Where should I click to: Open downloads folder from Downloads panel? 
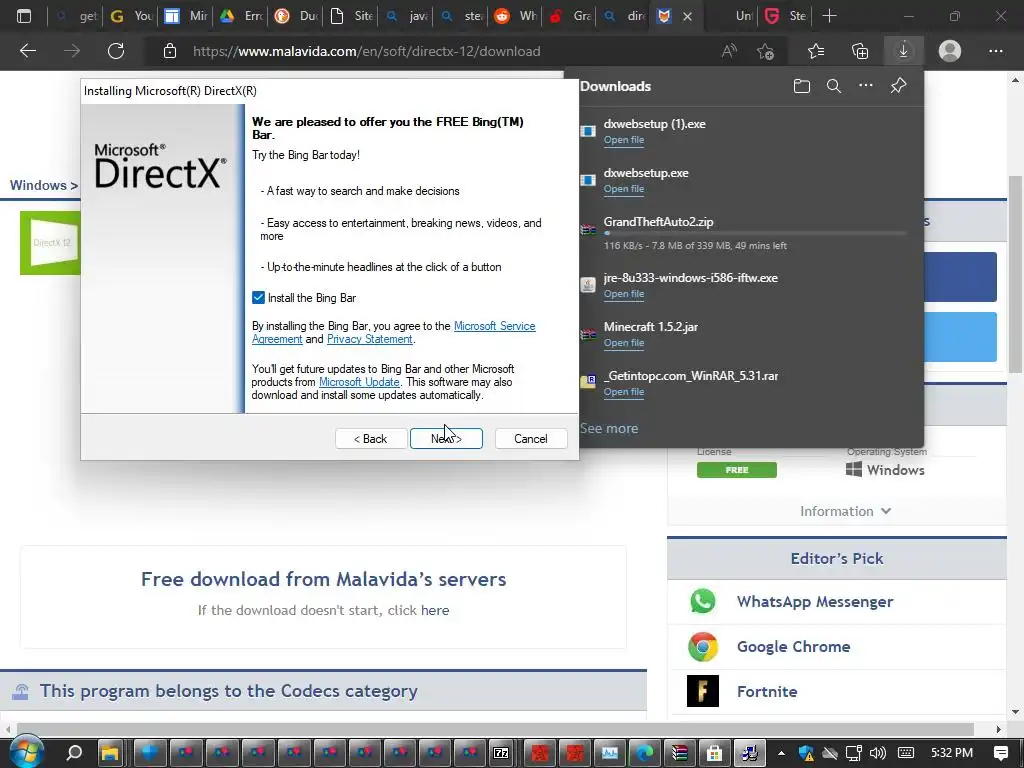tap(802, 86)
